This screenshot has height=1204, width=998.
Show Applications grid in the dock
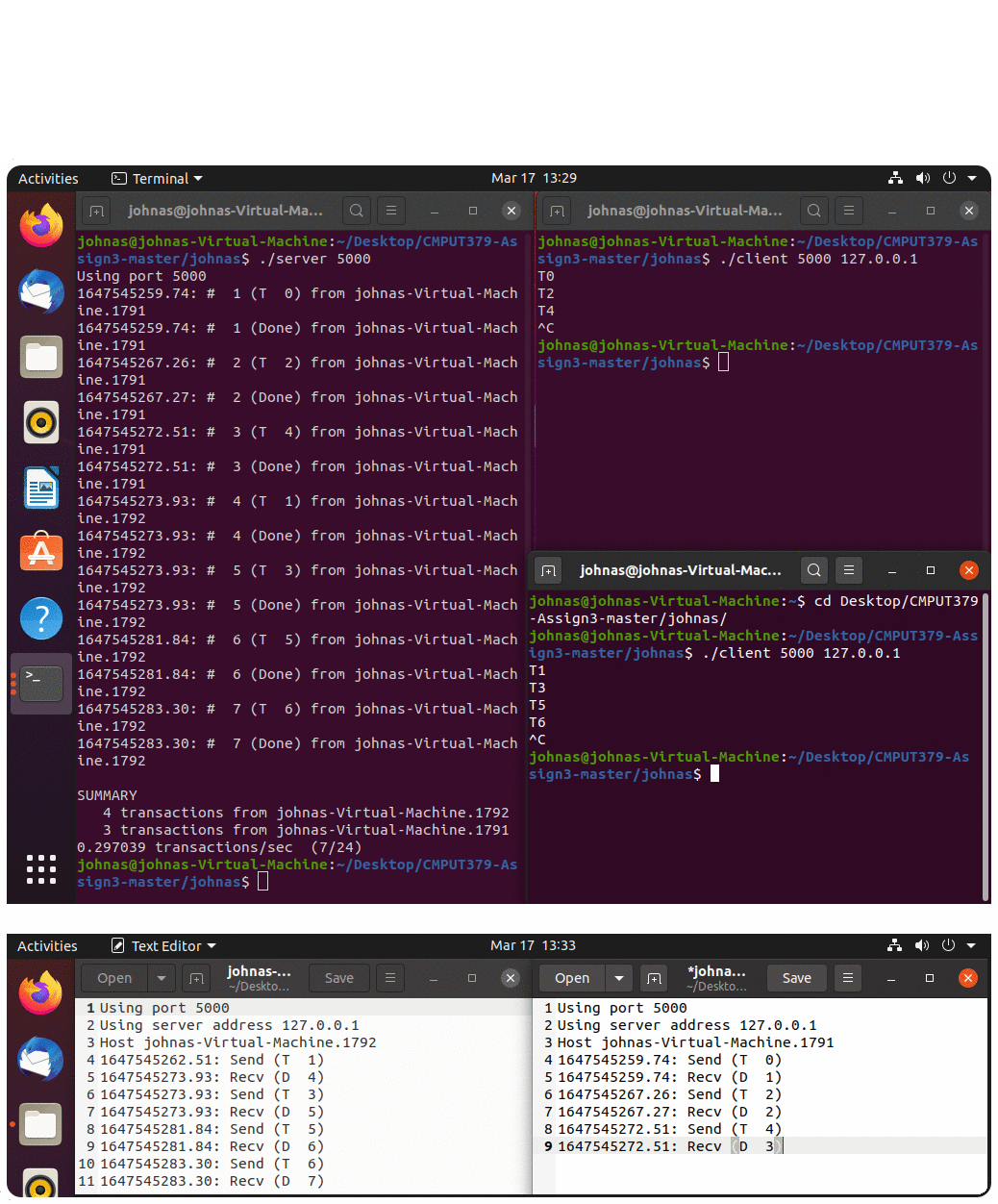pyautogui.click(x=41, y=868)
